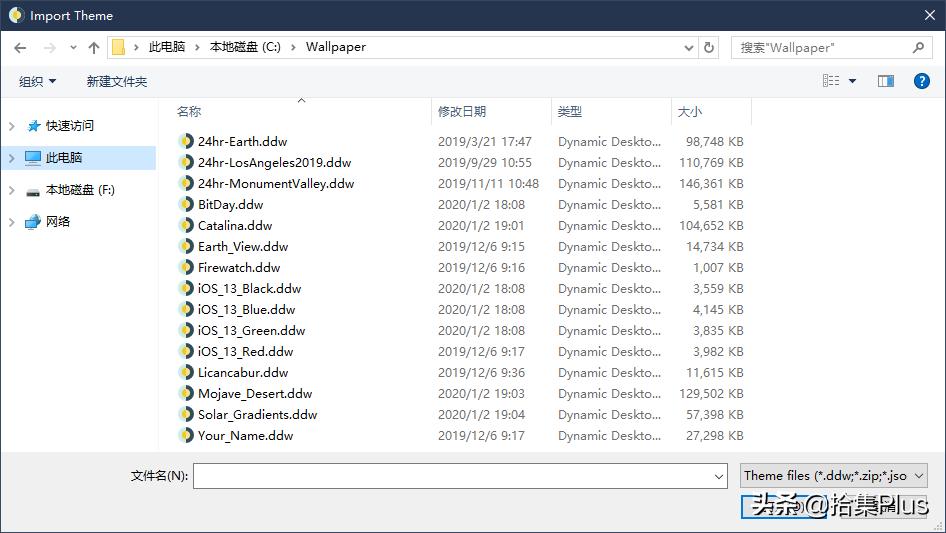Open the help button
946x533 pixels.
(x=921, y=81)
